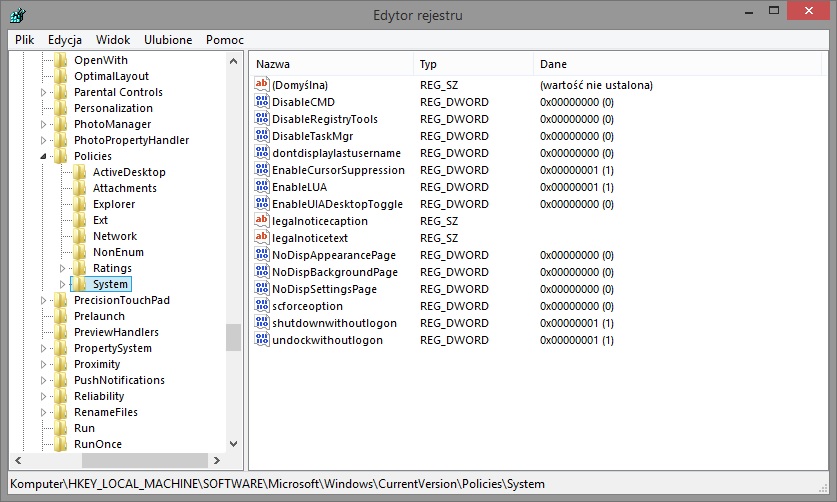Select the NonEnum key
This screenshot has height=502, width=837.
pyautogui.click(x=118, y=252)
